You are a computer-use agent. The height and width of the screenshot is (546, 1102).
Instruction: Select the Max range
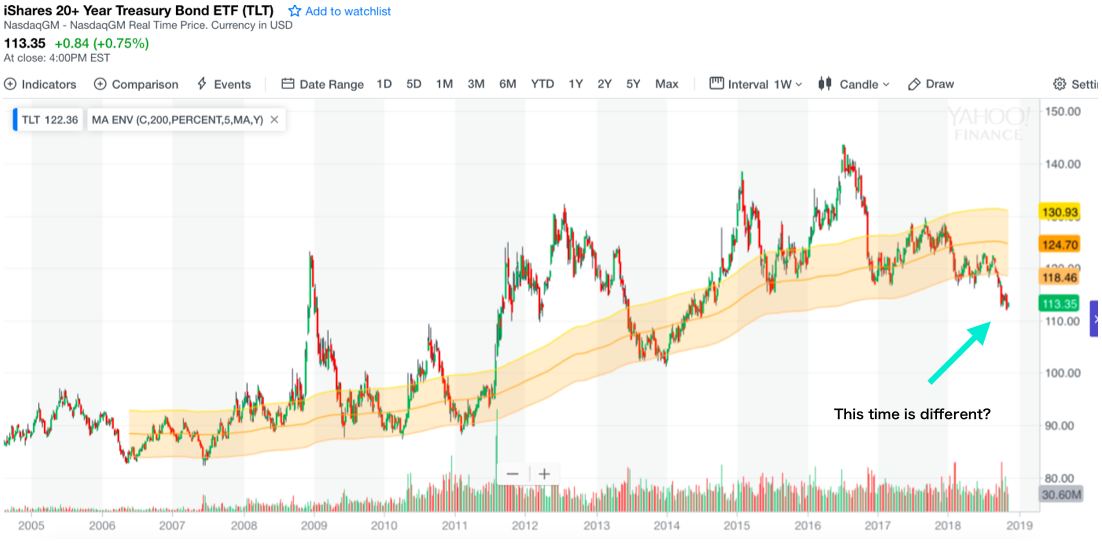coord(667,84)
